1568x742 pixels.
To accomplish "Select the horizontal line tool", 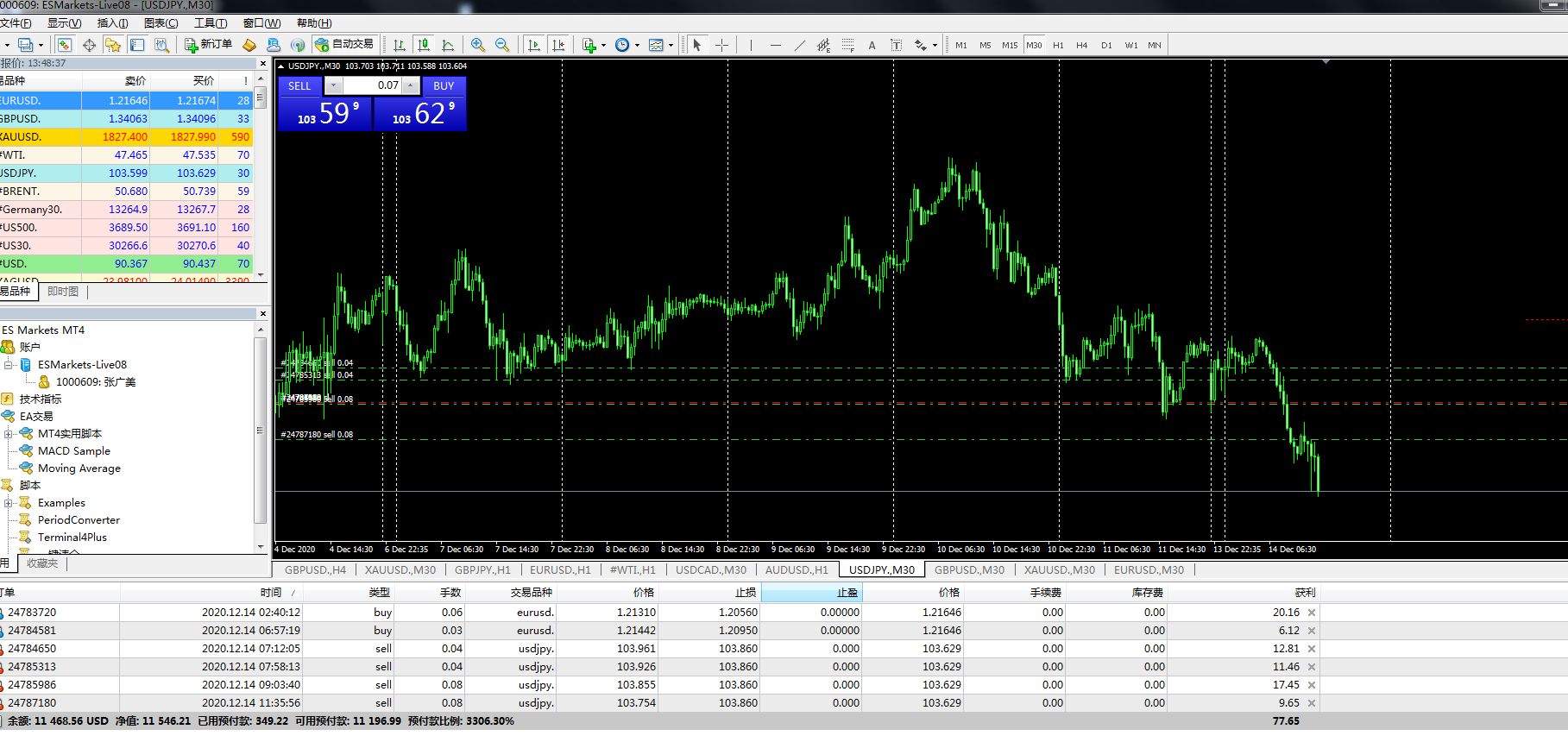I will (775, 45).
